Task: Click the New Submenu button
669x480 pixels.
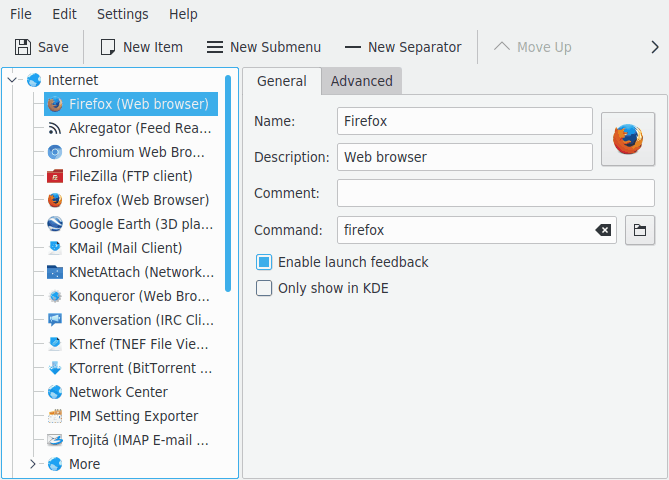Action: pos(263,47)
